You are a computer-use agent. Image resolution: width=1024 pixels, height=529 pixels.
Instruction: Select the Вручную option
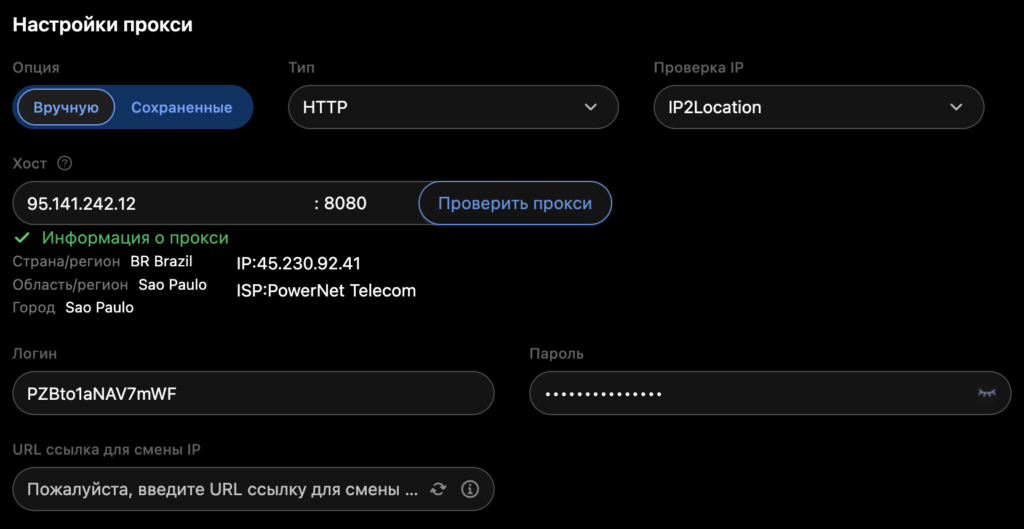pyautogui.click(x=66, y=107)
